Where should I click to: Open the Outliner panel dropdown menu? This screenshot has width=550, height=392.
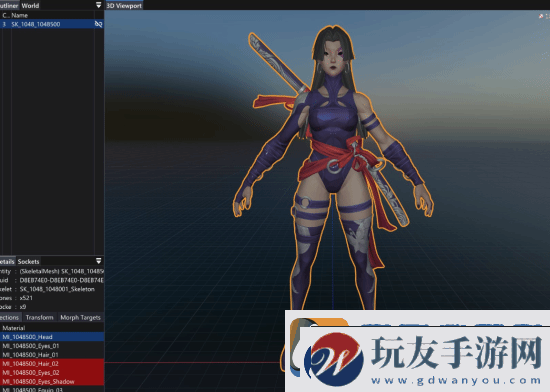pos(99,5)
